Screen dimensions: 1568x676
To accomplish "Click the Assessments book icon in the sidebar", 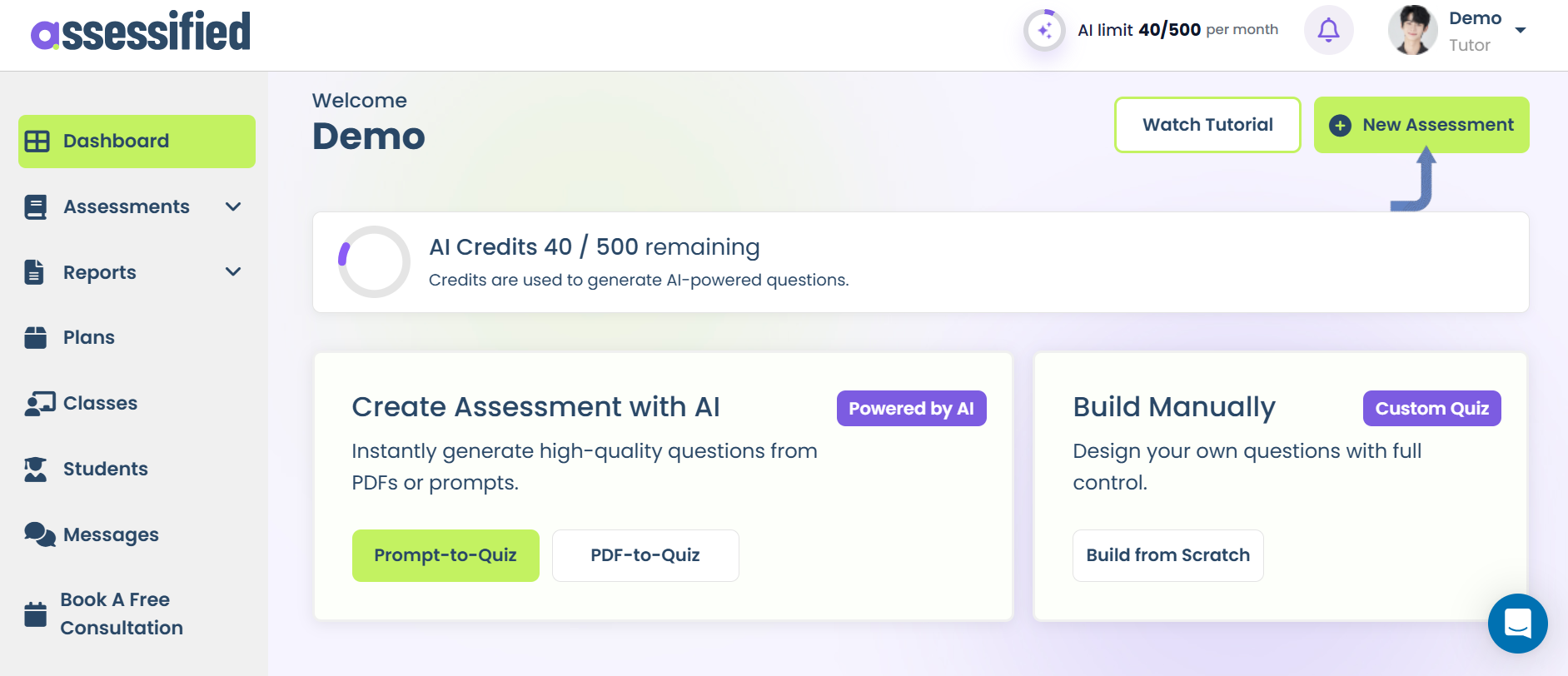I will click(x=36, y=206).
